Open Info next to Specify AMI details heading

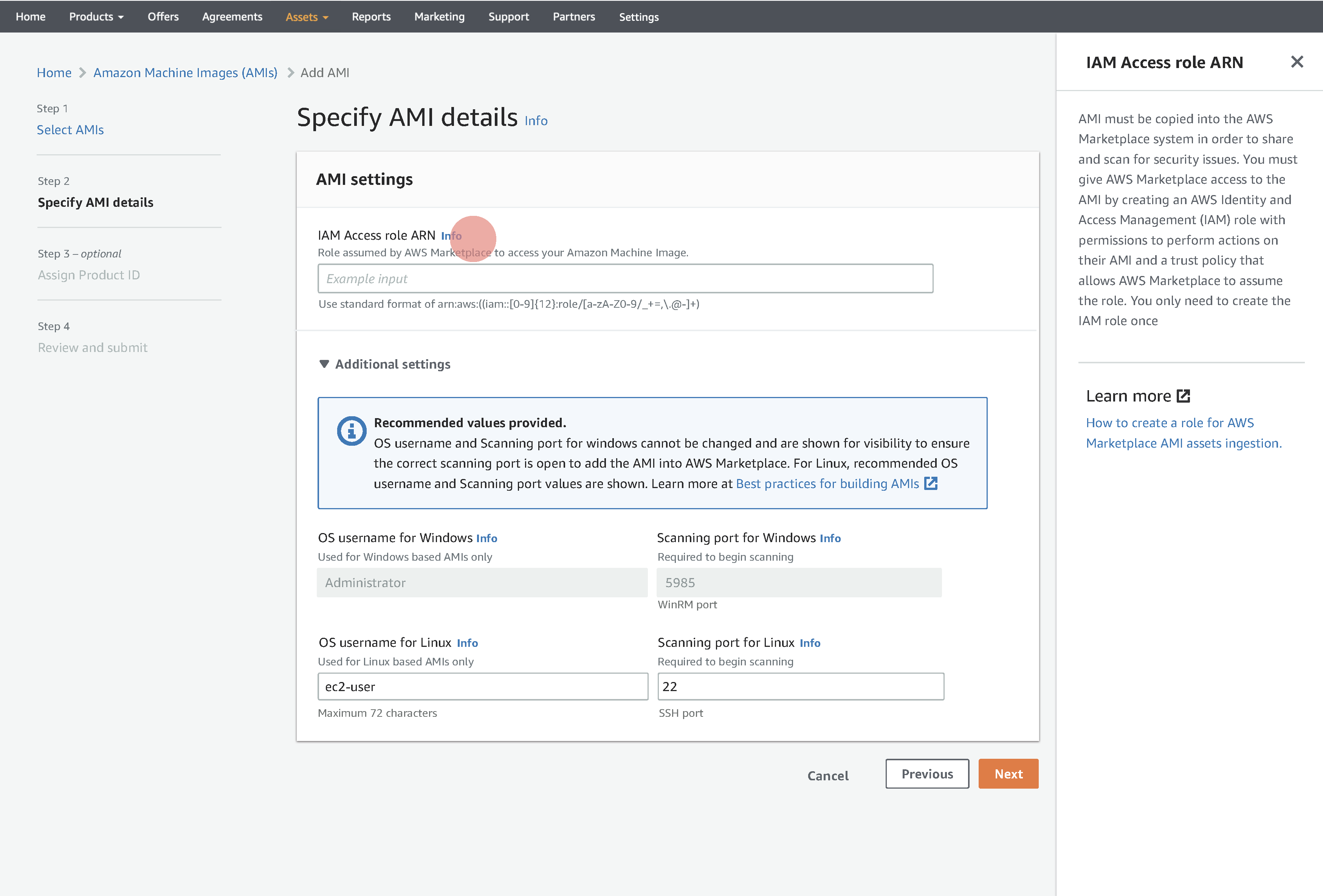[x=535, y=121]
